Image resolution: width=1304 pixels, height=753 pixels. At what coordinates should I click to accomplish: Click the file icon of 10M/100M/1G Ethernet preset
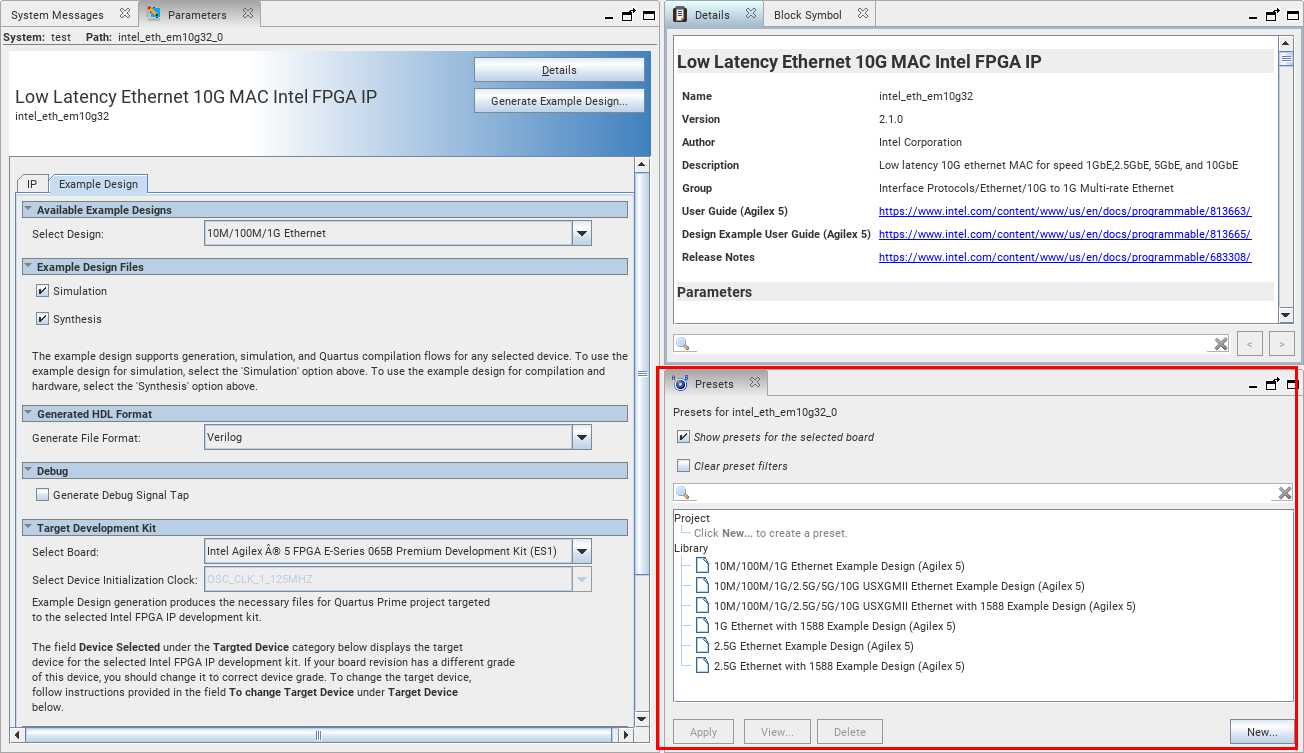[703, 566]
